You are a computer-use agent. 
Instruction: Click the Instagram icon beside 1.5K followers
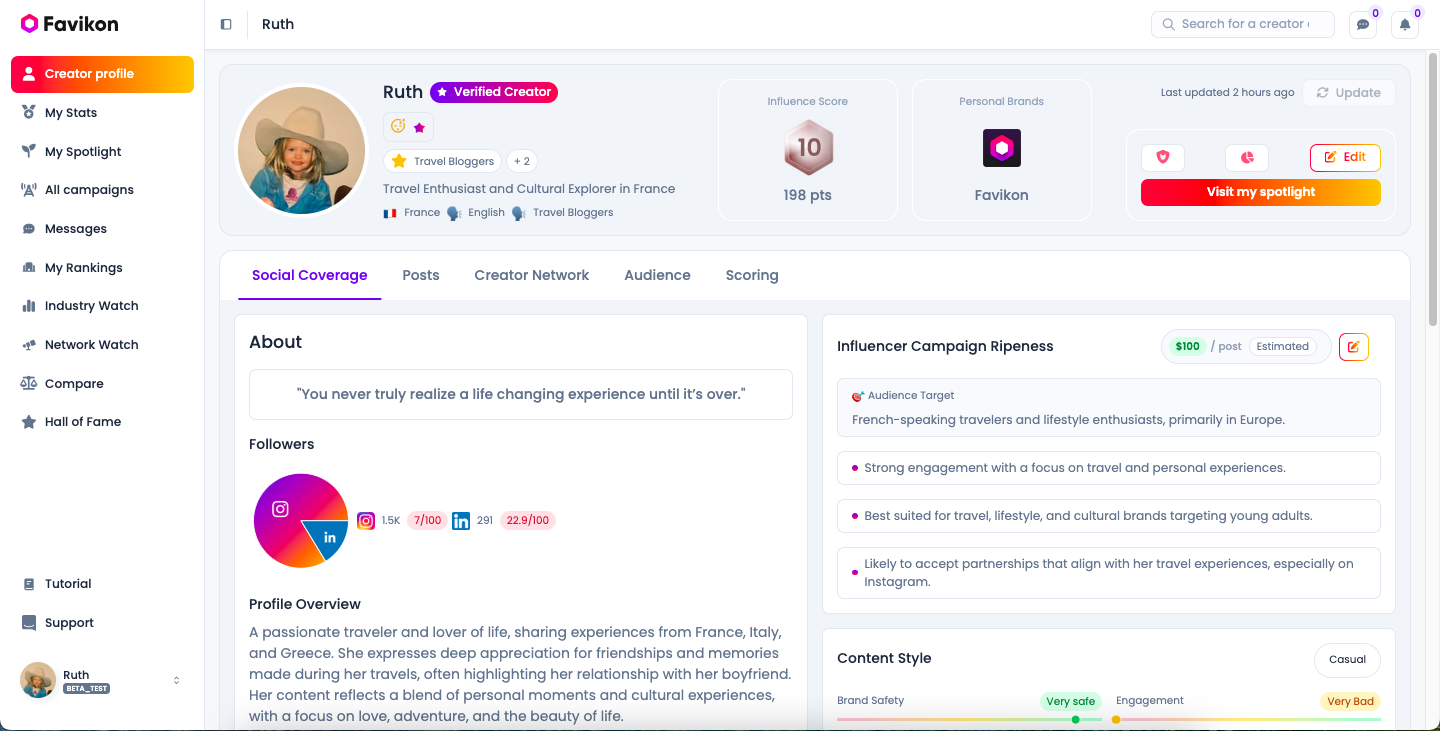tap(366, 520)
